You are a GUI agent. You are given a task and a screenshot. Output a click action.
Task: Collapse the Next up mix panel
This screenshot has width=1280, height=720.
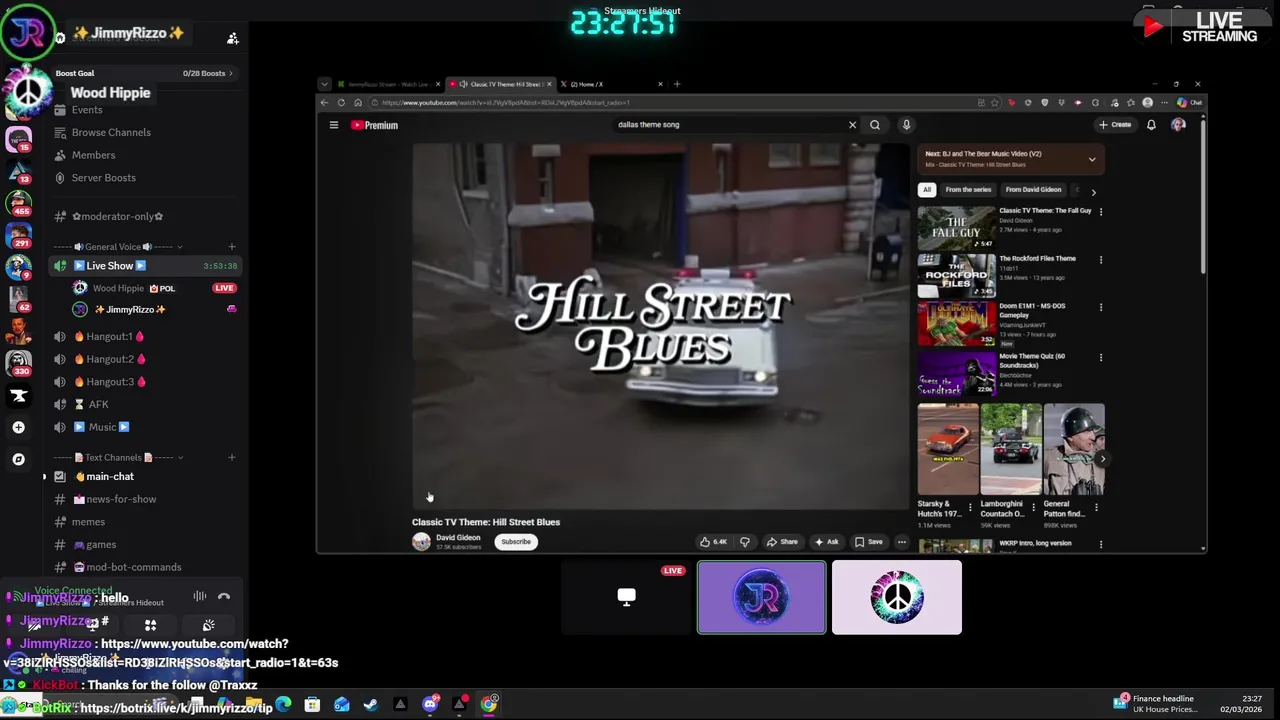1092,159
